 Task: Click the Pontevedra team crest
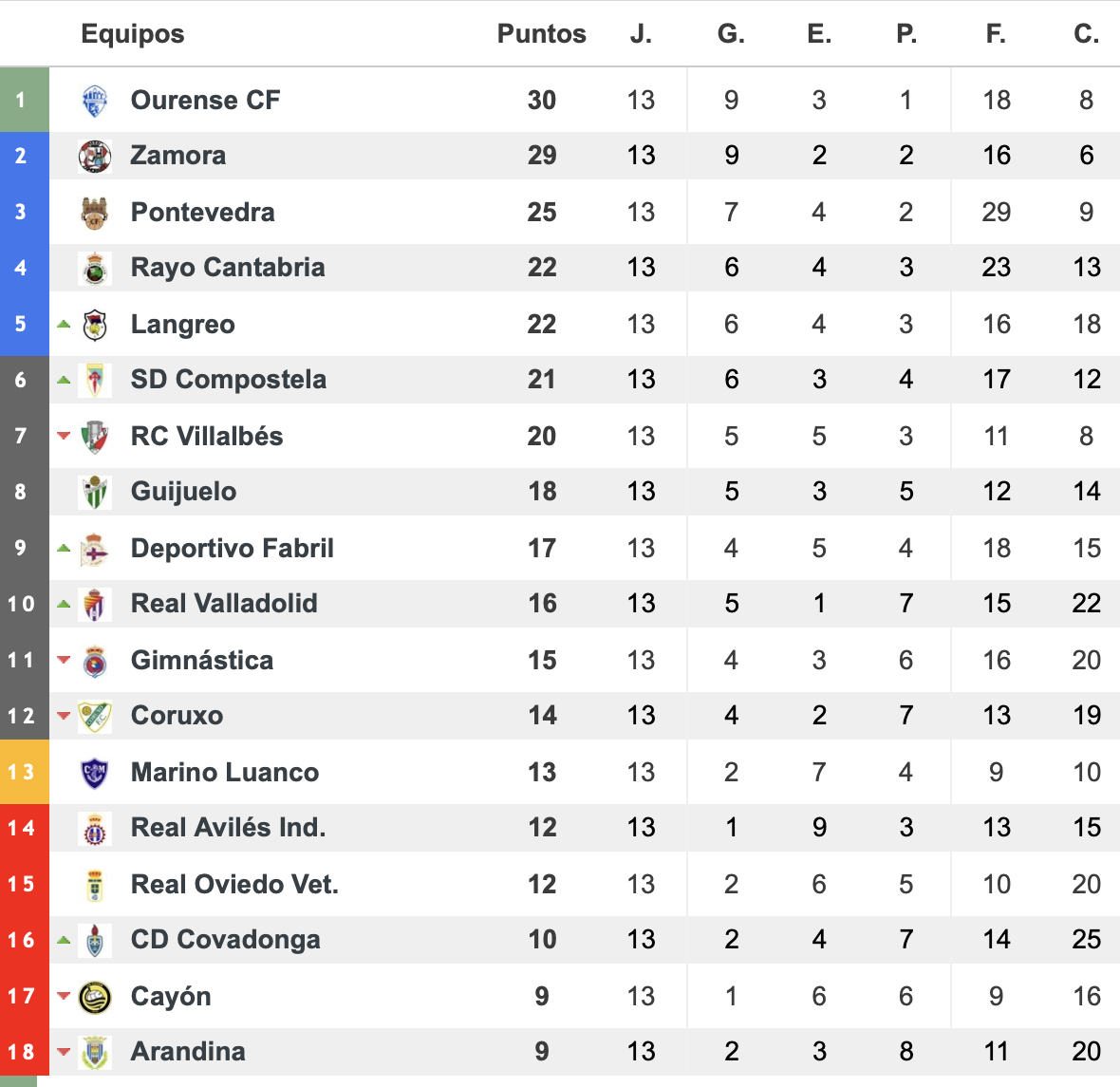[95, 213]
